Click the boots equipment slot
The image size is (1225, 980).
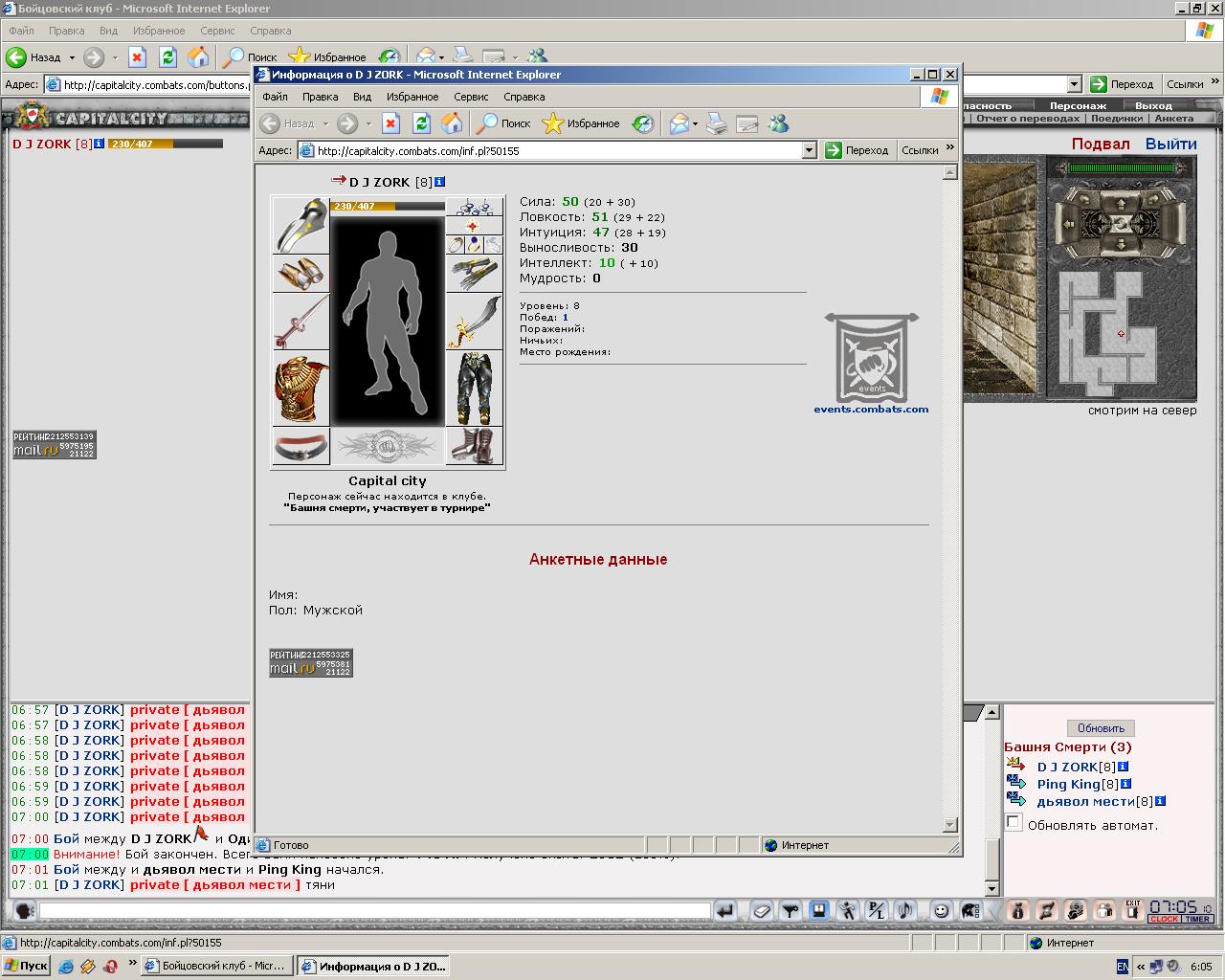[x=474, y=446]
